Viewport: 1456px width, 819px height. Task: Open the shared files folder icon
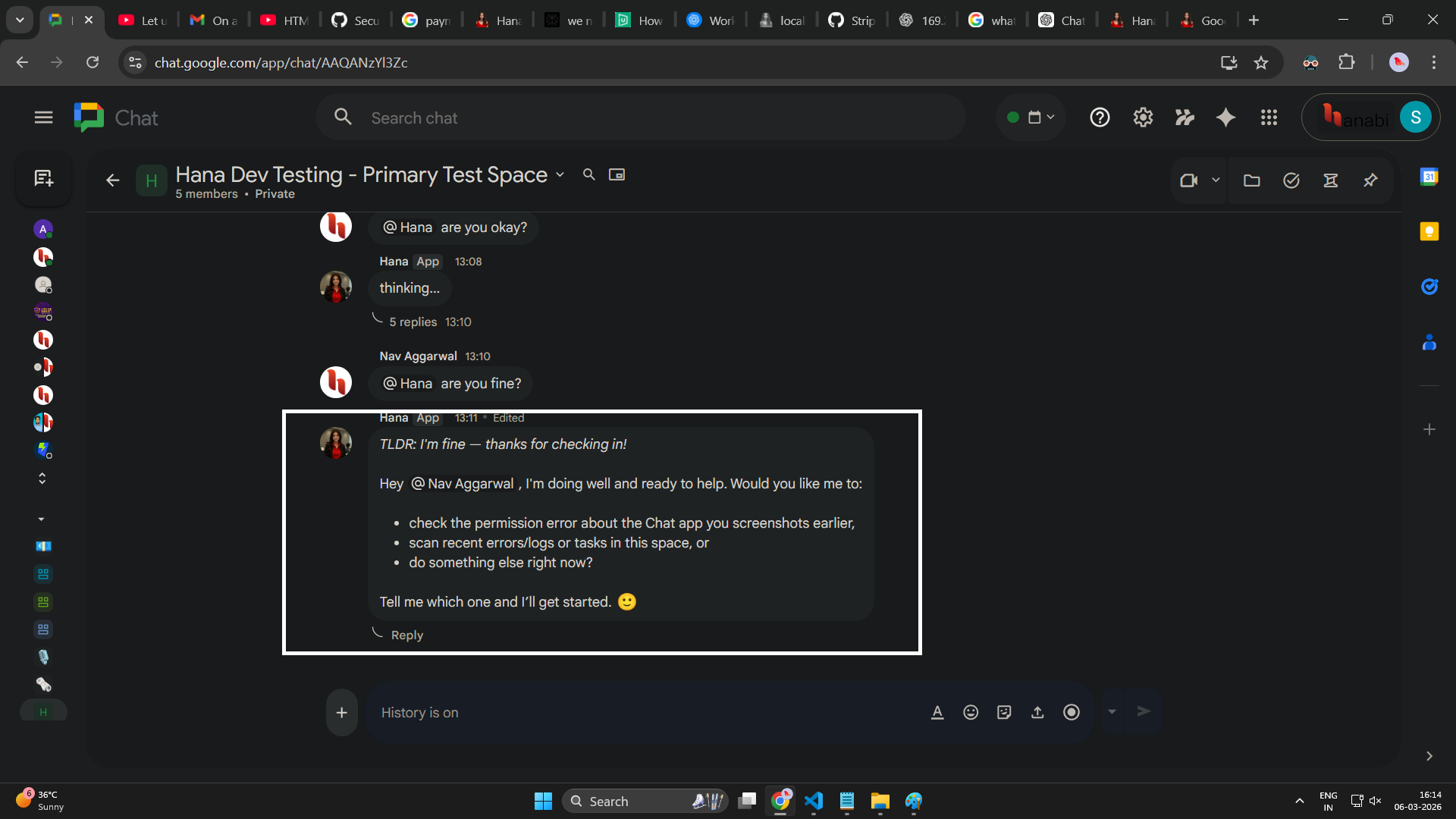(x=1251, y=180)
